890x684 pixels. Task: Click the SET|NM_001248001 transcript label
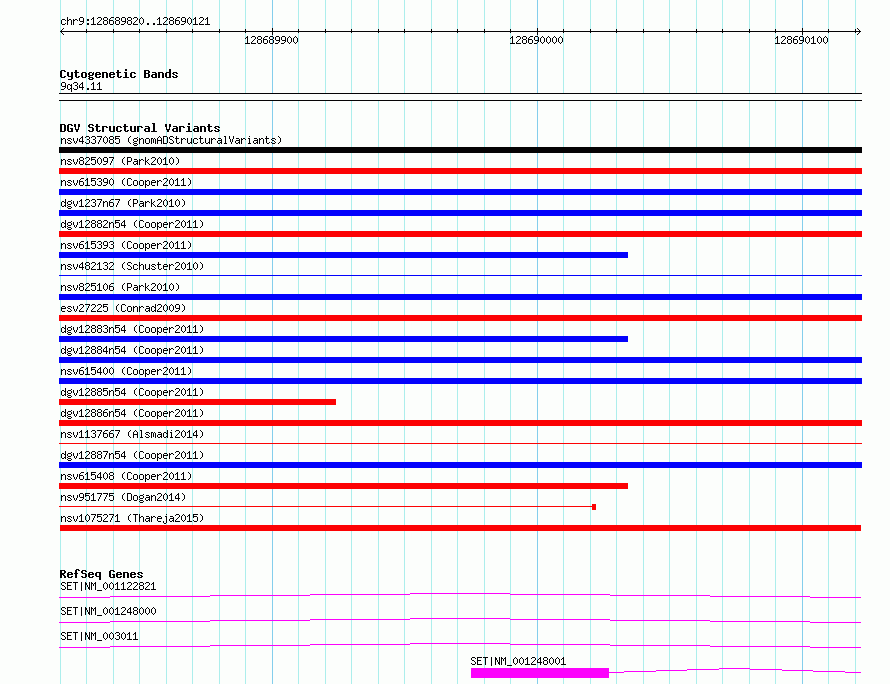pyautogui.click(x=518, y=661)
